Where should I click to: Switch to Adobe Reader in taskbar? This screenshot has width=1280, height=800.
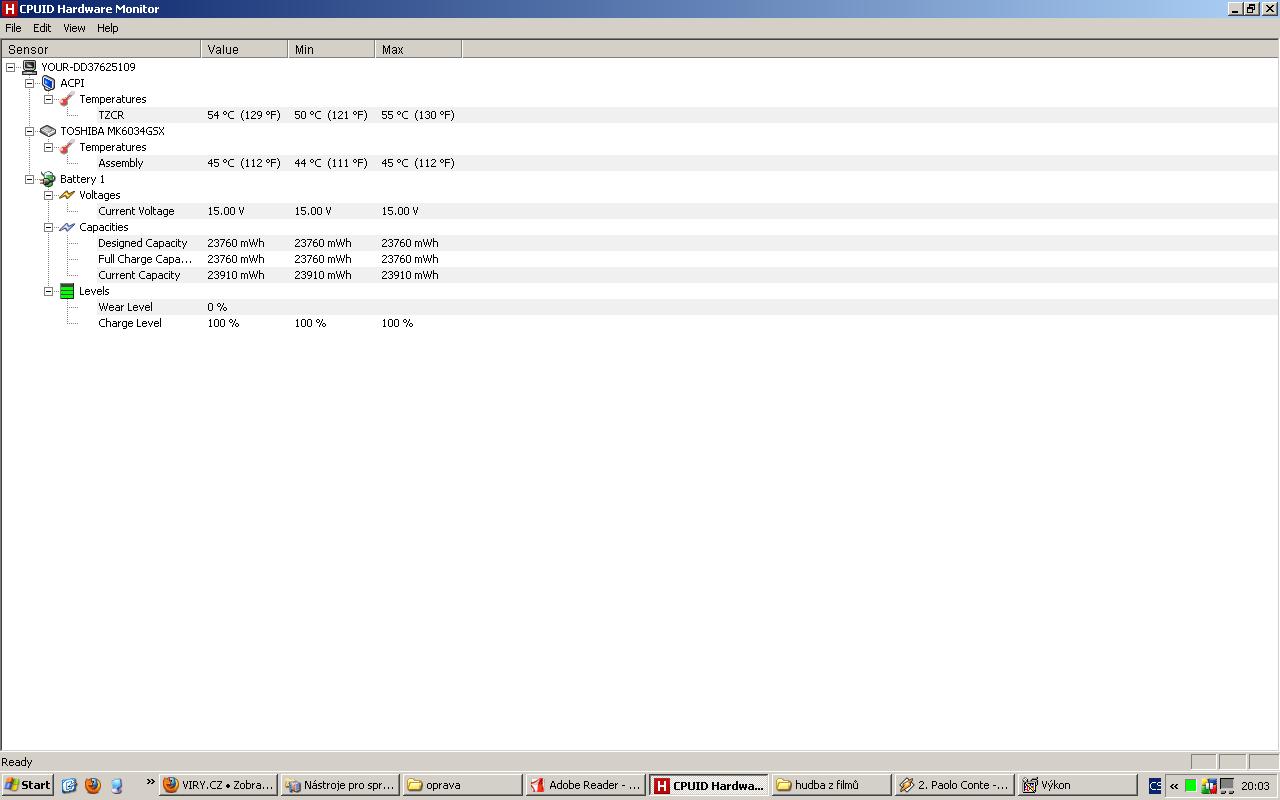click(585, 785)
